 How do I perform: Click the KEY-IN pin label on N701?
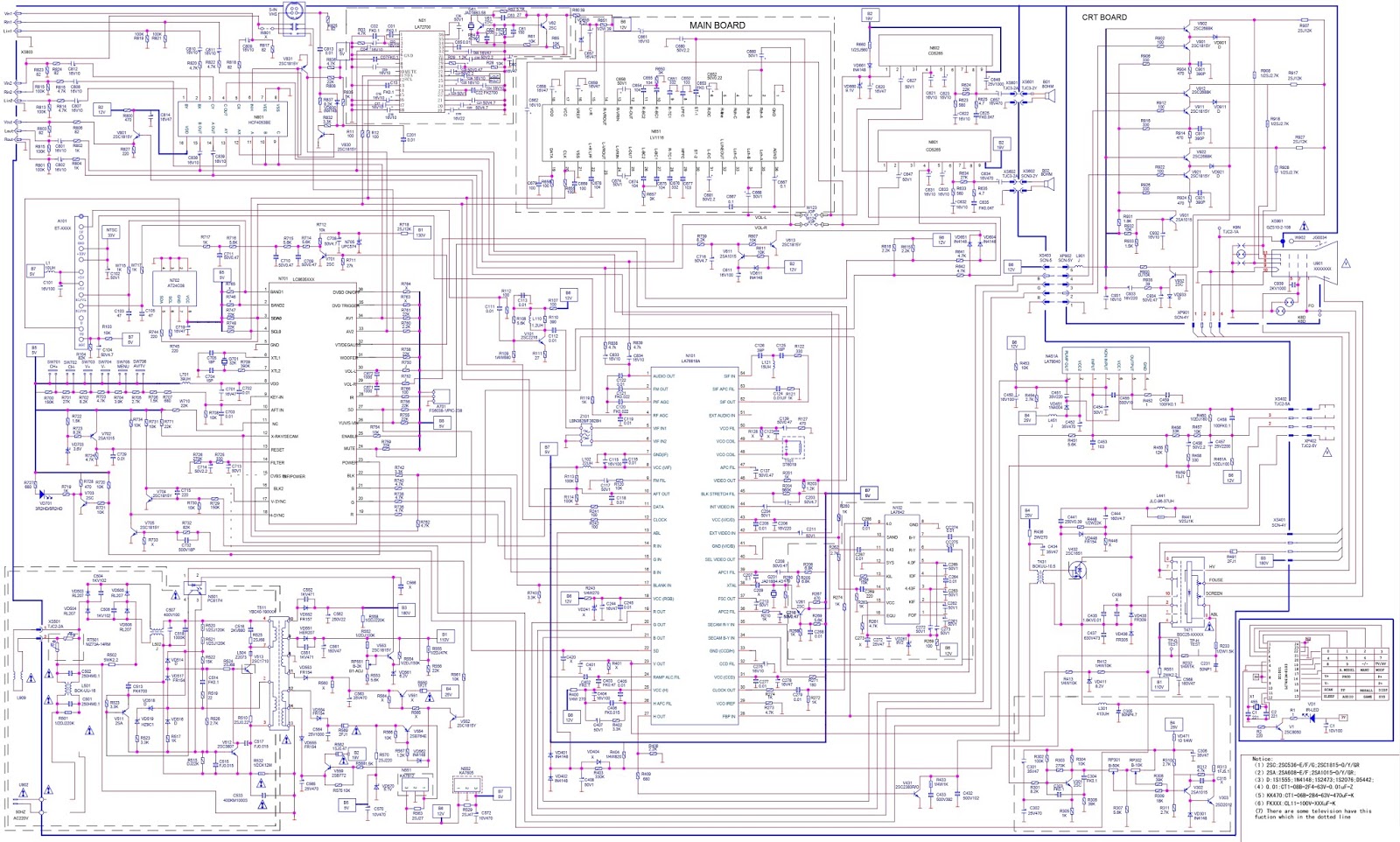[x=277, y=396]
